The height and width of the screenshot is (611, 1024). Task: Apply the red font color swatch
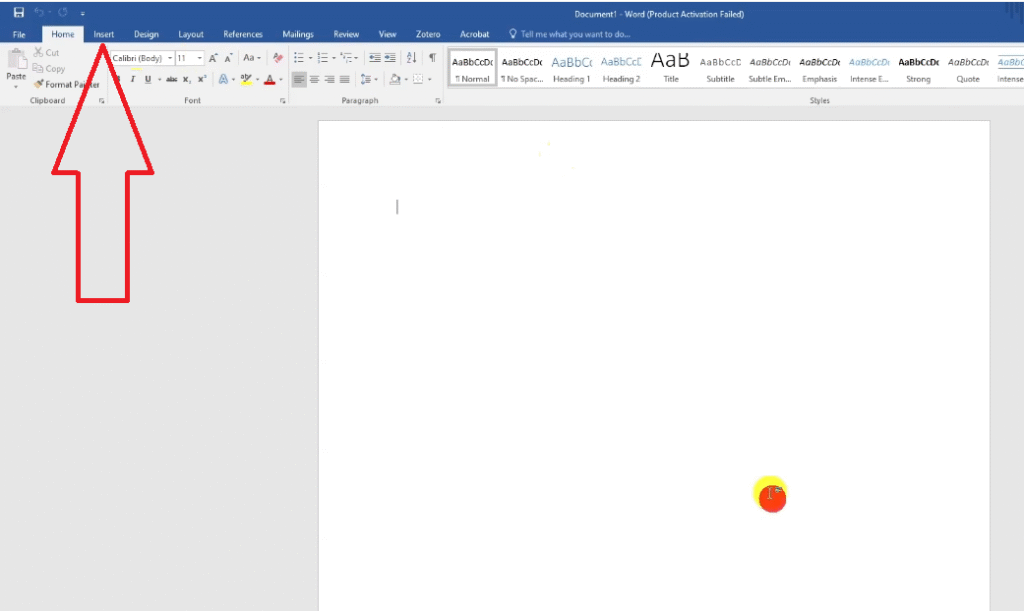269,79
